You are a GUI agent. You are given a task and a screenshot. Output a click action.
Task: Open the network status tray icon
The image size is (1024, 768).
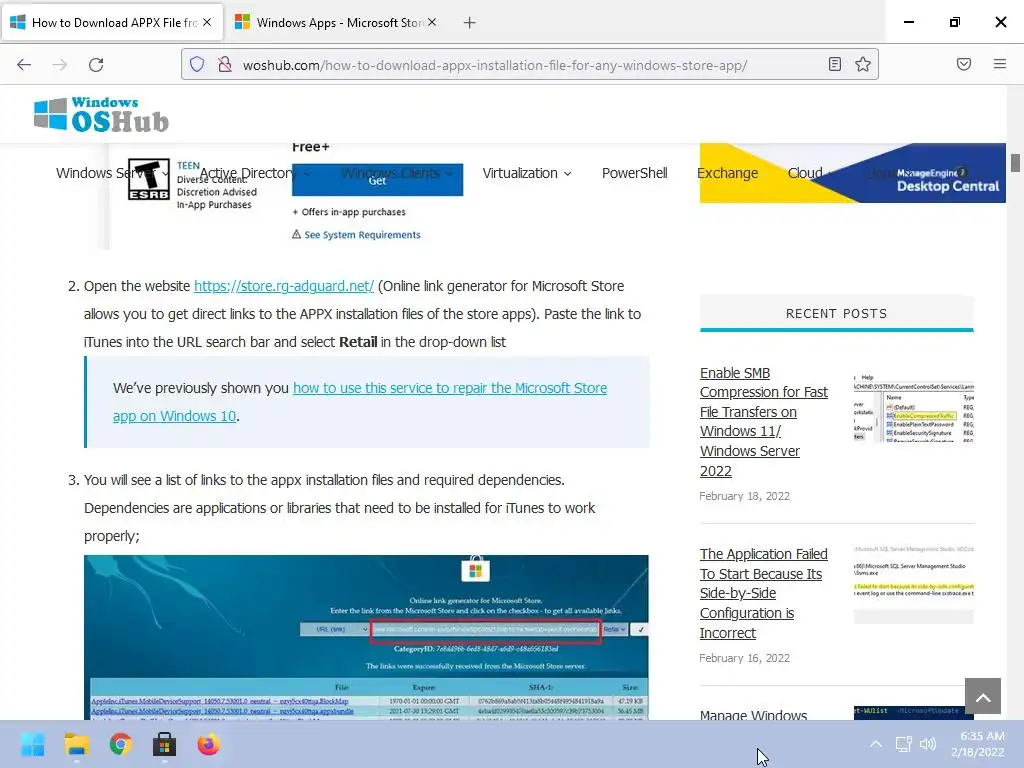coord(903,744)
